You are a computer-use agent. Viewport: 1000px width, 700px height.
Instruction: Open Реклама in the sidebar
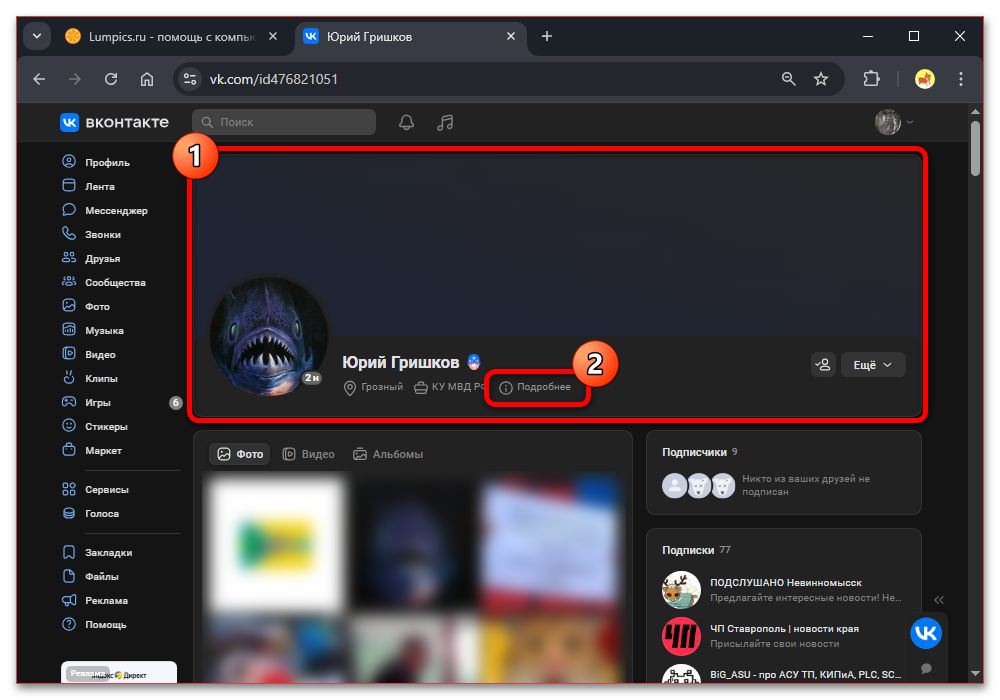95,601
